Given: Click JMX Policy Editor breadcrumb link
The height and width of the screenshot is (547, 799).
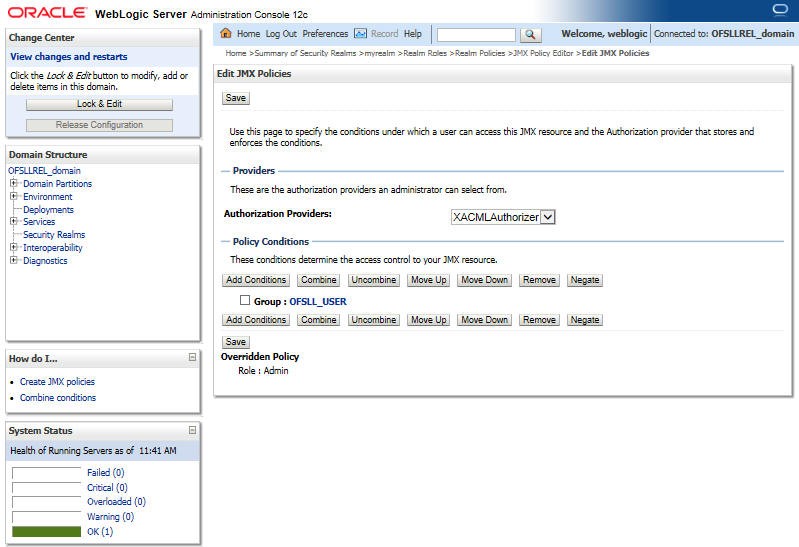Looking at the screenshot, I should pos(543,53).
